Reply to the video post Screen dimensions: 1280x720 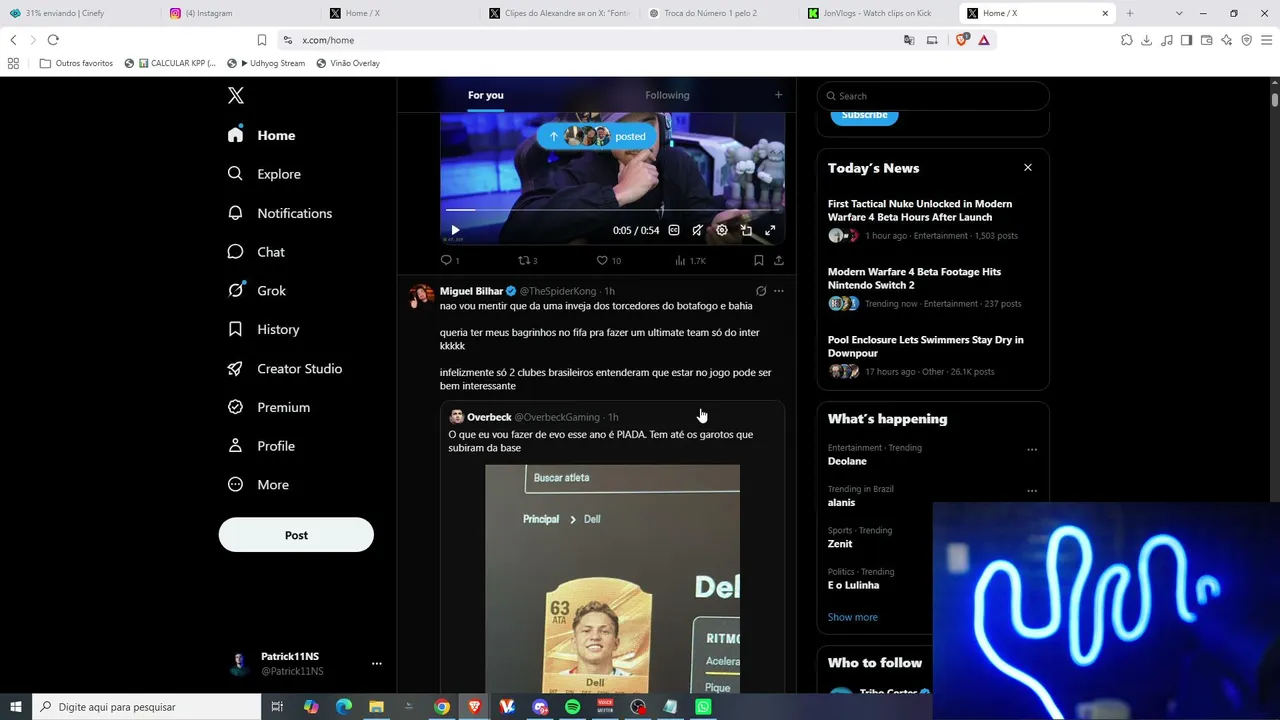(x=450, y=260)
